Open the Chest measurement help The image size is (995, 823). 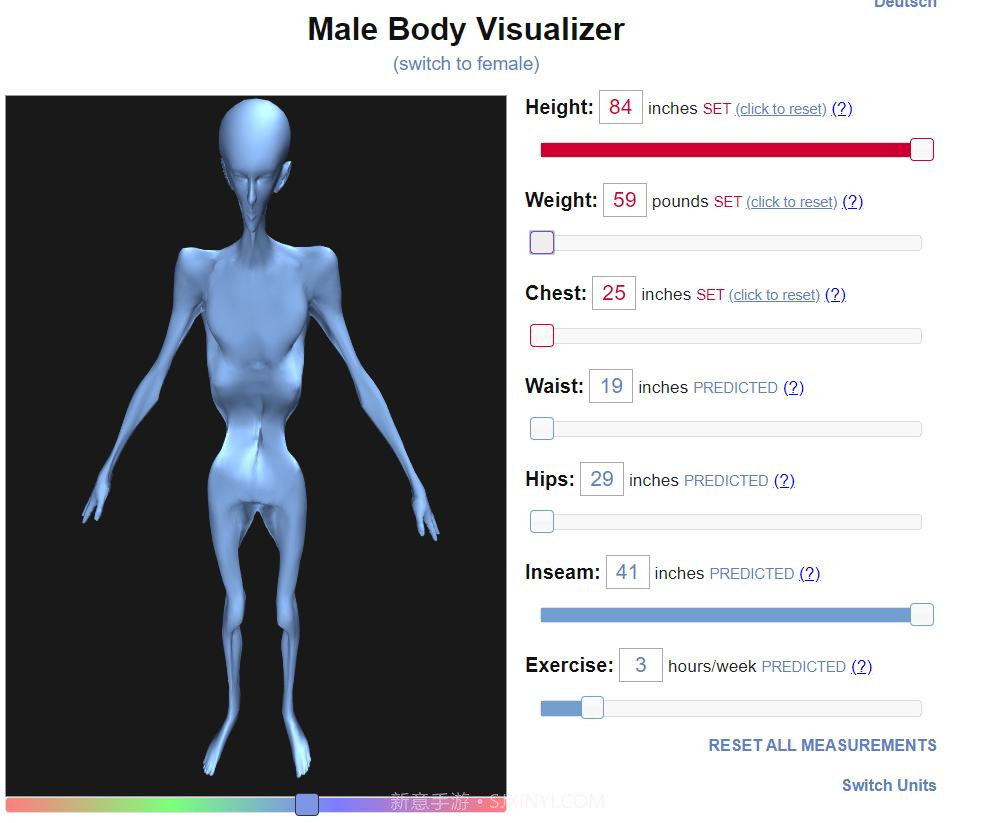[x=836, y=294]
